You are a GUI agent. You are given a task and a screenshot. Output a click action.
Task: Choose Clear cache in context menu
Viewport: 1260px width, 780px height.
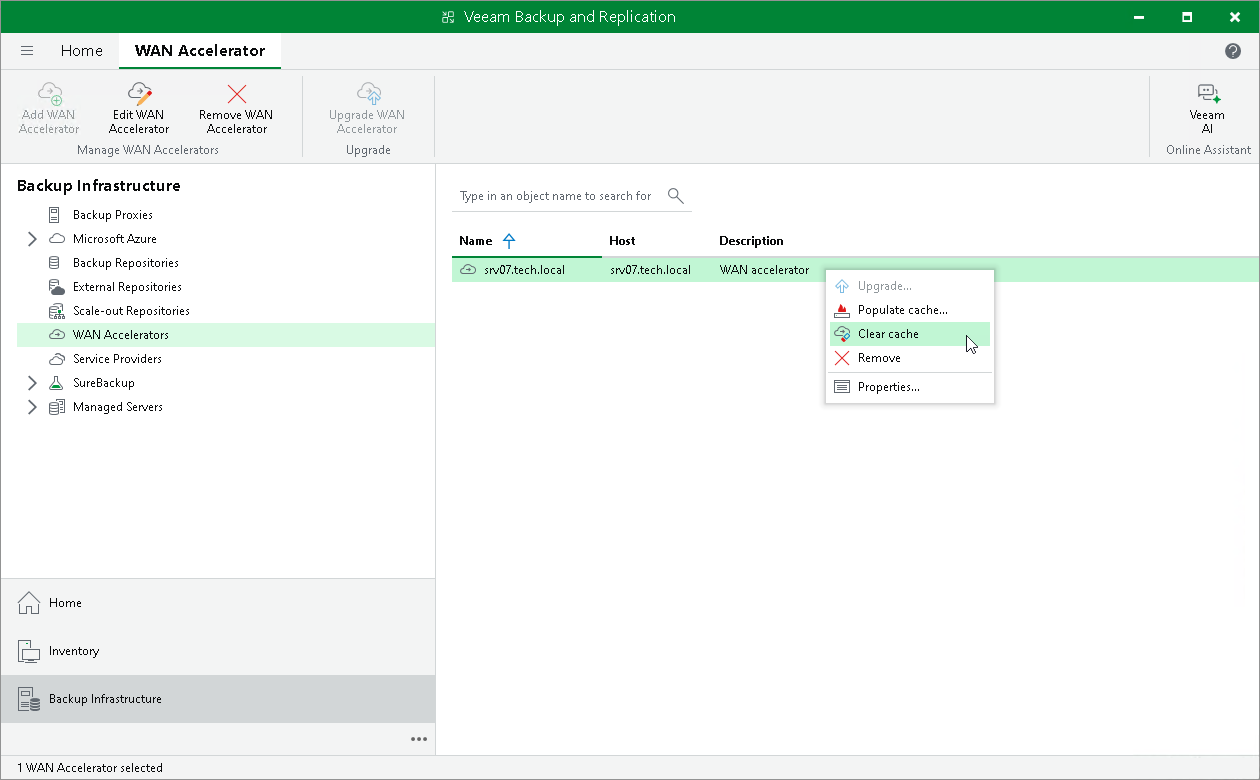click(910, 334)
